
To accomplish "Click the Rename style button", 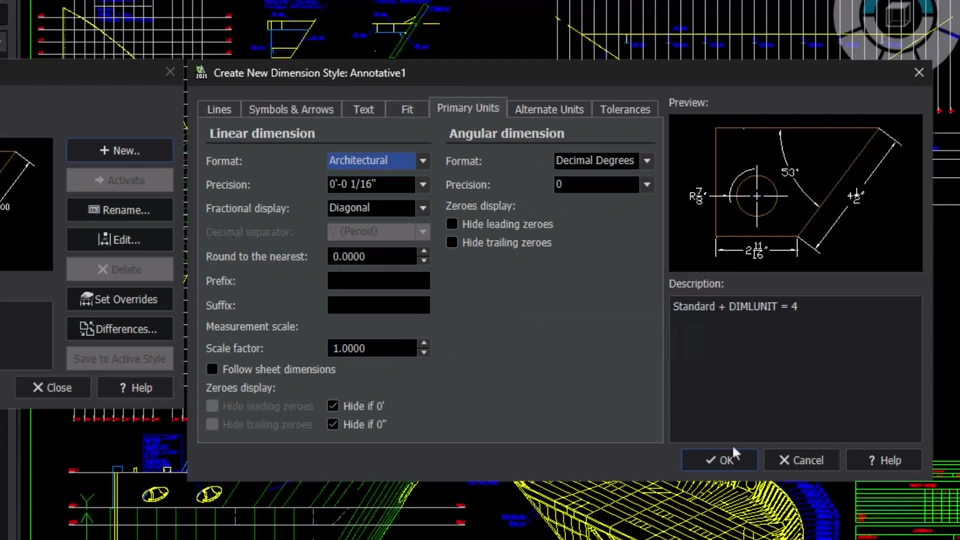I will [119, 210].
